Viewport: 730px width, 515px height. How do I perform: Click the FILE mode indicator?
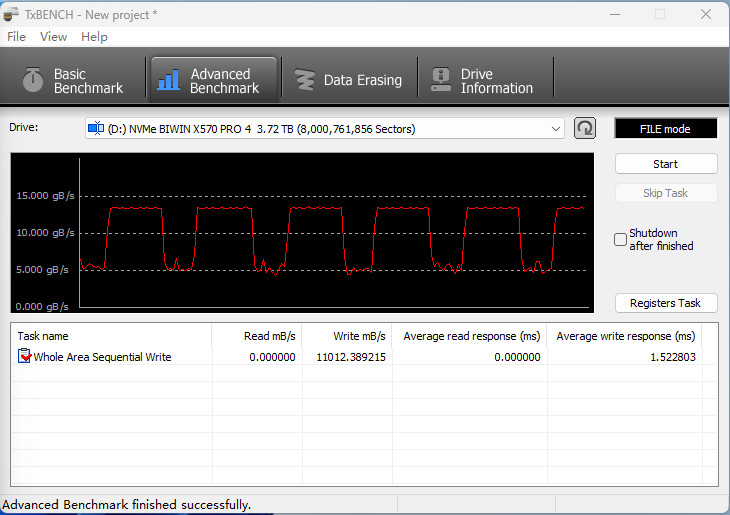(x=665, y=129)
